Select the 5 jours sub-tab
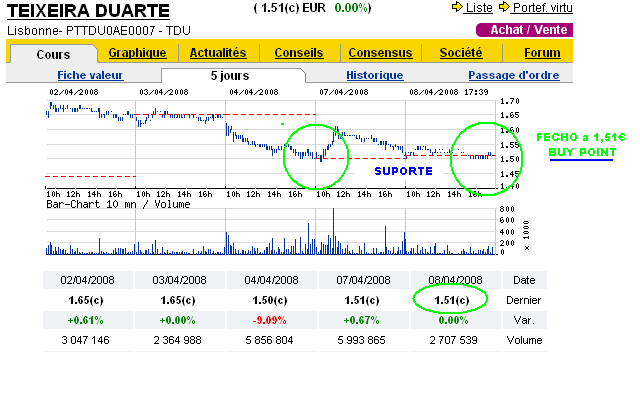Screen dimensions: 640x400 [230, 76]
